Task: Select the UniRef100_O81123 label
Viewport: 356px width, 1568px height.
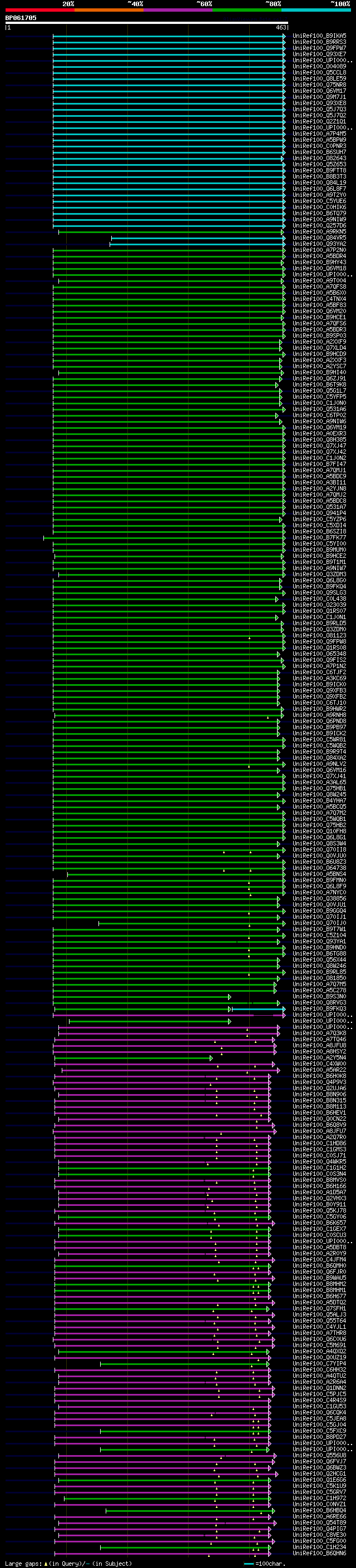Action: pyautogui.click(x=319, y=635)
